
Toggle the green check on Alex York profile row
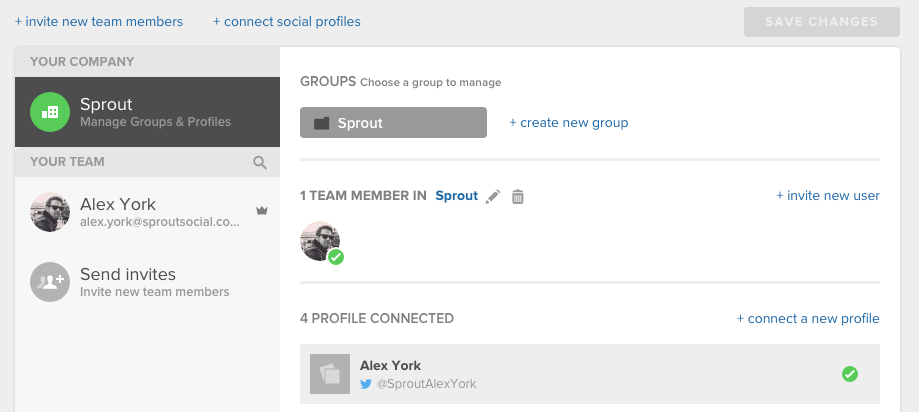[850, 374]
